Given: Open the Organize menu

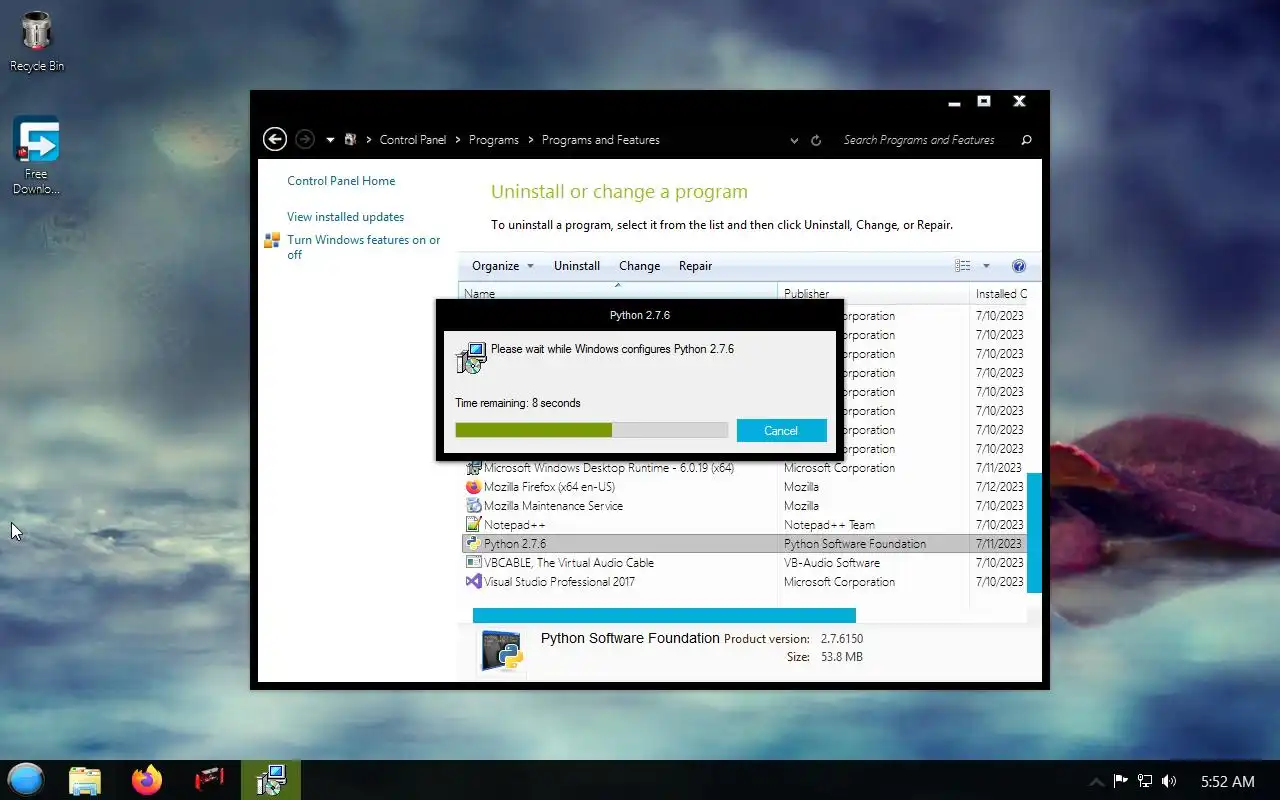Looking at the screenshot, I should (x=503, y=266).
